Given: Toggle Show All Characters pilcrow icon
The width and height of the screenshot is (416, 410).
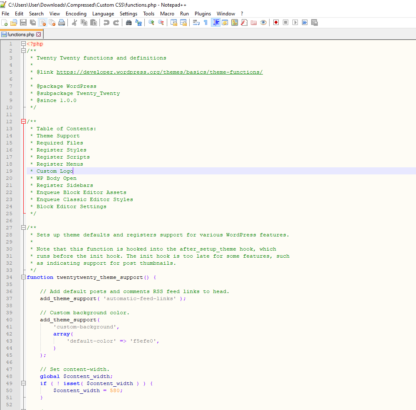Looking at the screenshot, I should point(206,23).
